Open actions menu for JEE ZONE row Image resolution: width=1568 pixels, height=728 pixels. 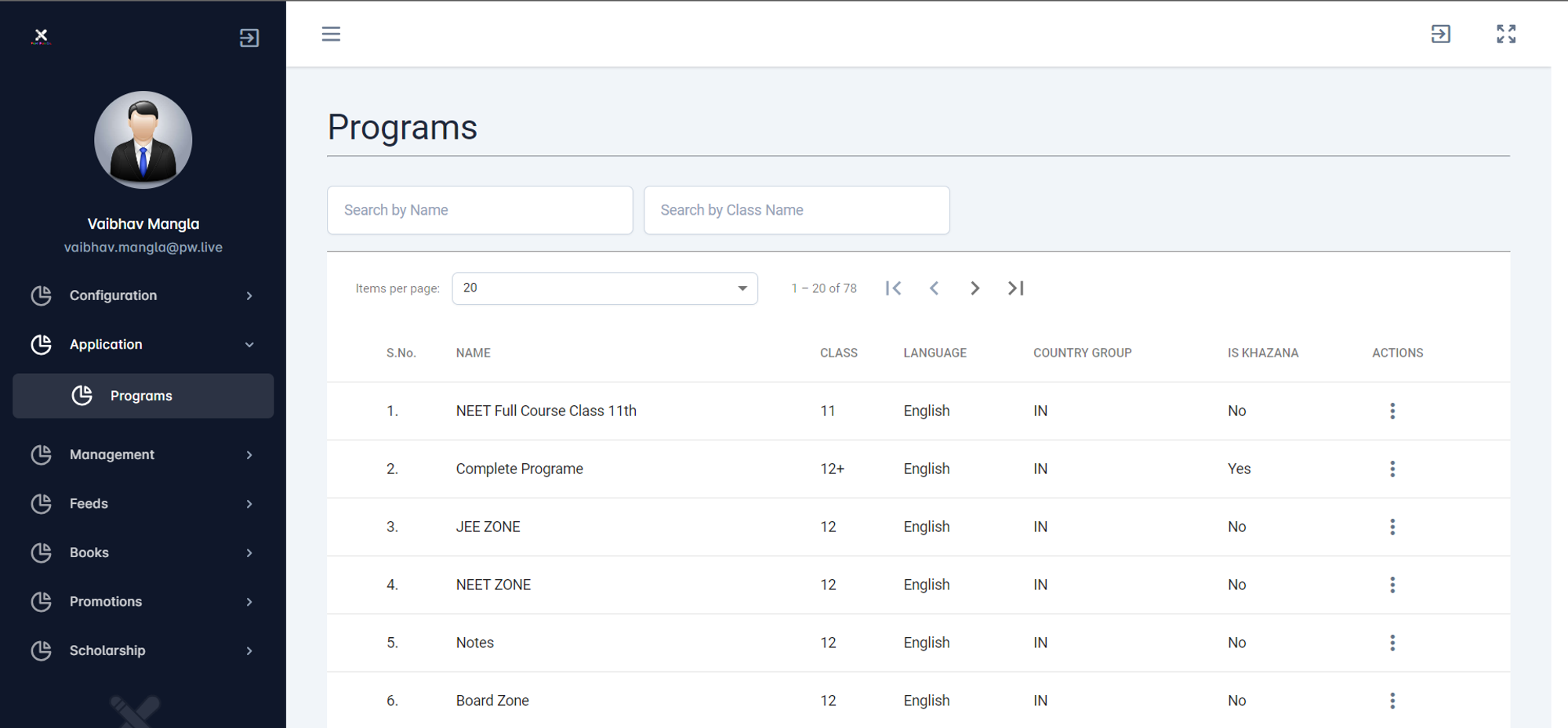[1392, 527]
